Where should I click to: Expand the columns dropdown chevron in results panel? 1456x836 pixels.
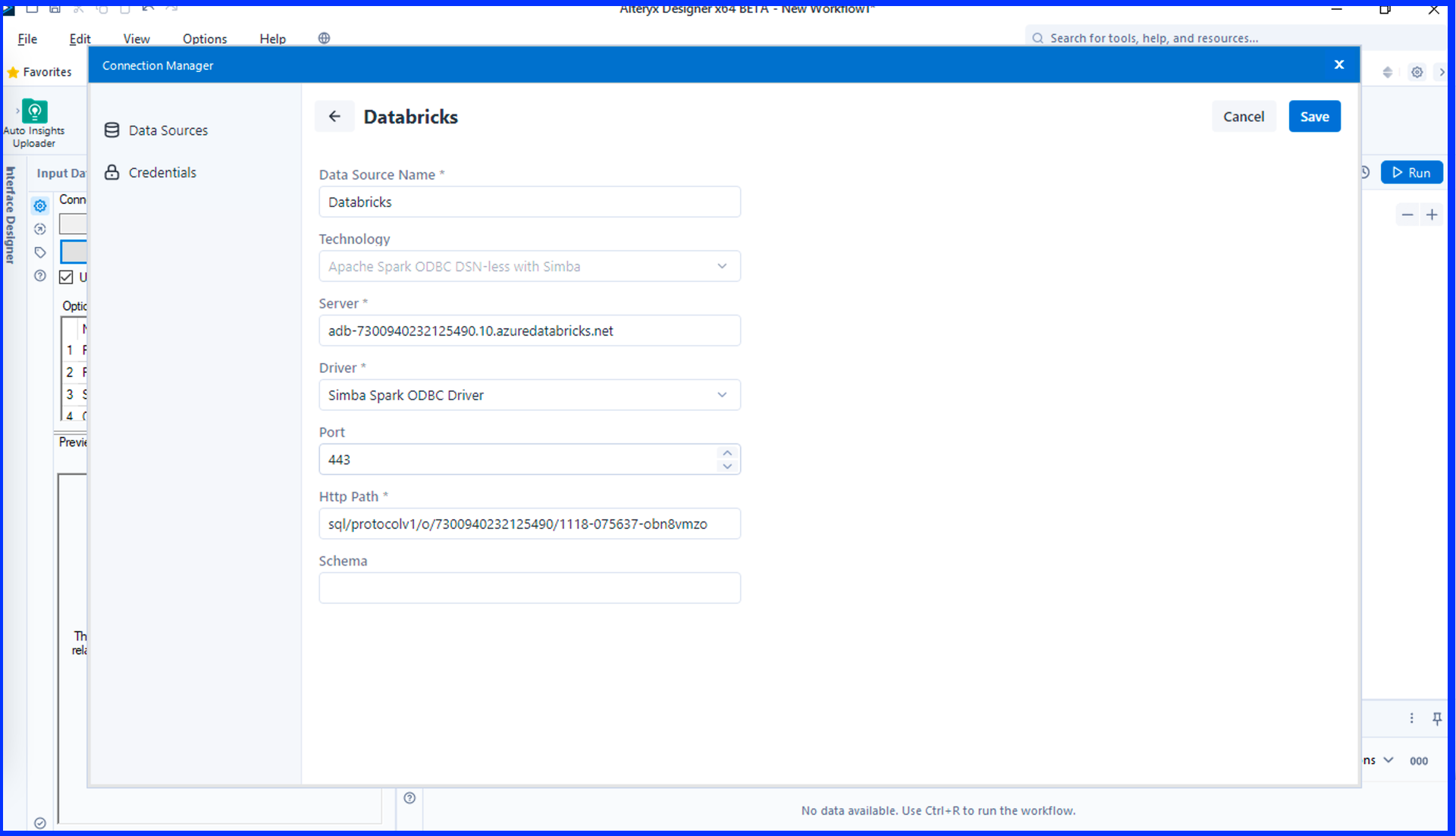click(x=1389, y=760)
